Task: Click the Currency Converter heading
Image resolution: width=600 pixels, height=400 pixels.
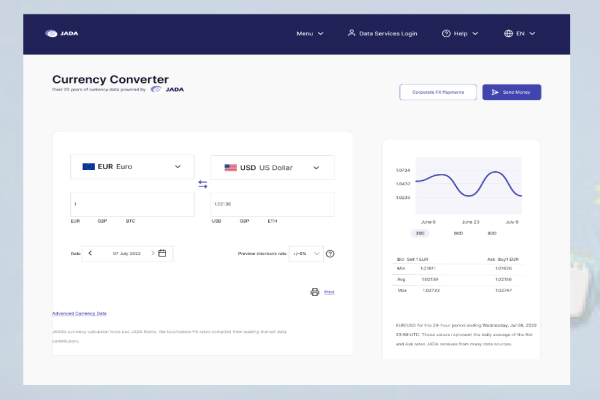Action: tap(111, 79)
